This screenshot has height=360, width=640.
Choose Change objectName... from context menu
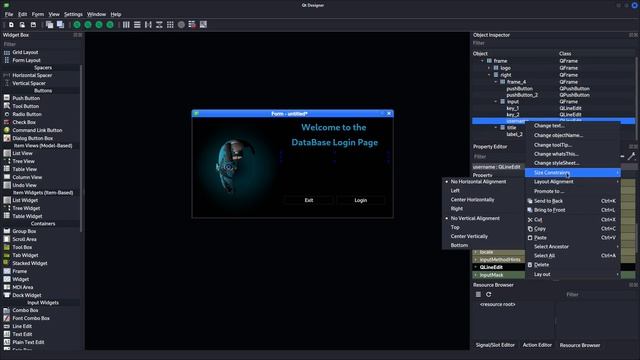[x=573, y=135]
